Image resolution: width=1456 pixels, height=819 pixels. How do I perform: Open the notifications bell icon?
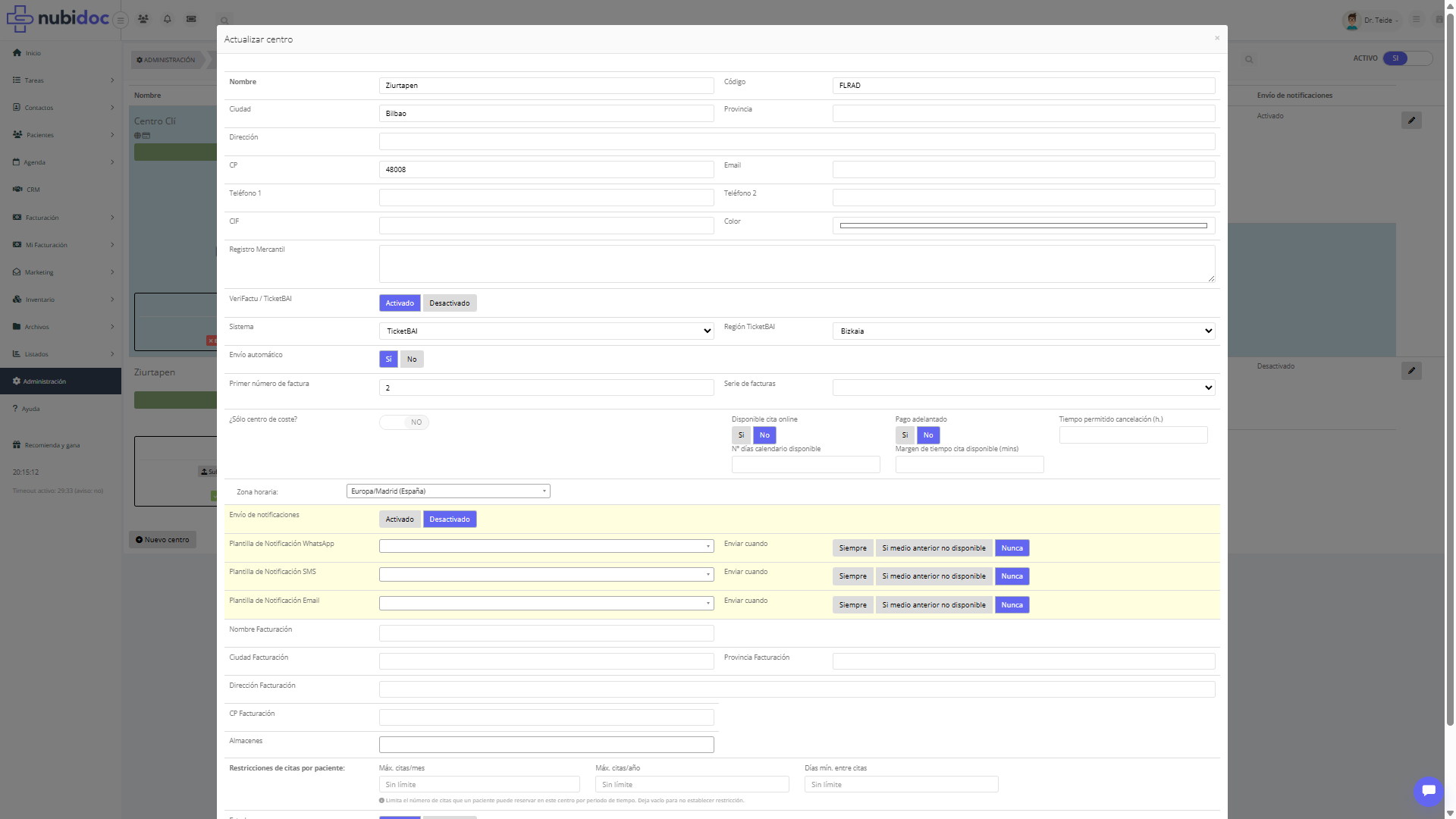pyautogui.click(x=168, y=19)
